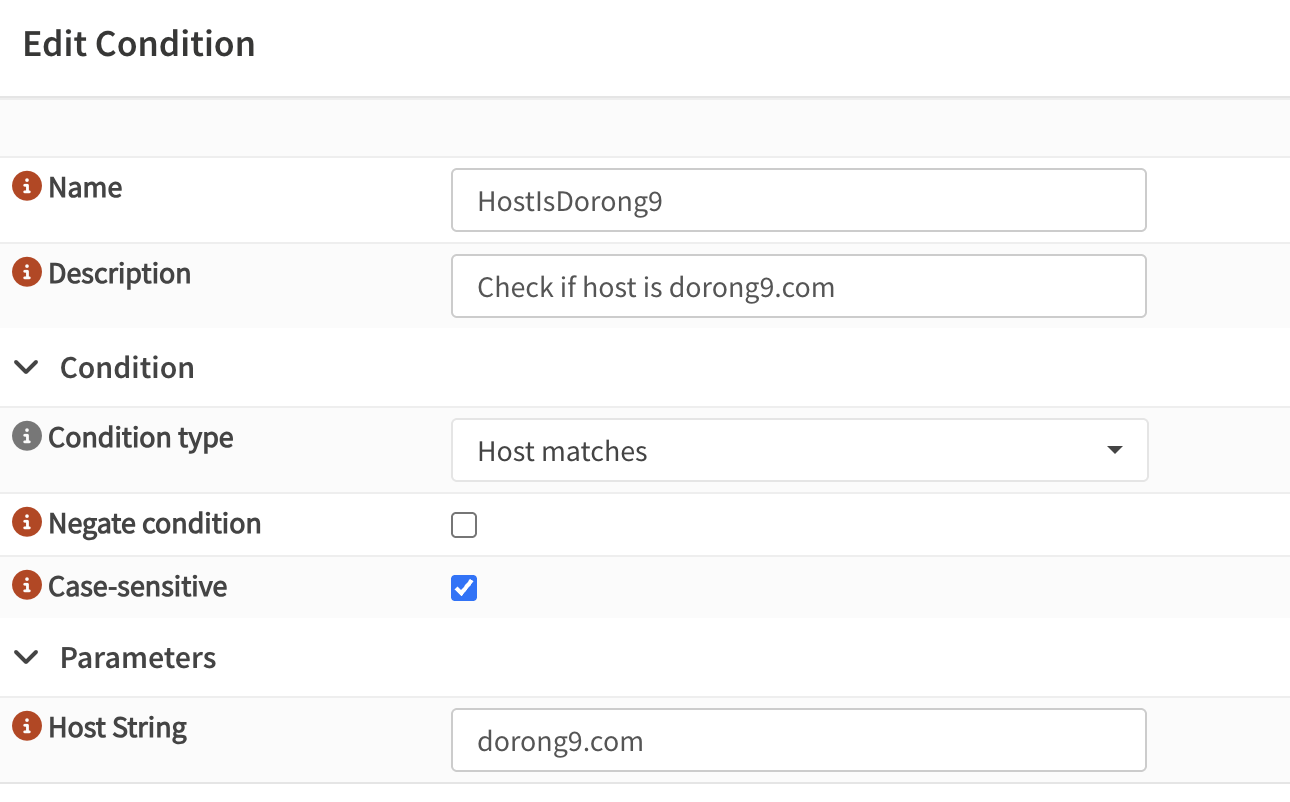
Task: Click the Edit Condition title
Action: [139, 44]
